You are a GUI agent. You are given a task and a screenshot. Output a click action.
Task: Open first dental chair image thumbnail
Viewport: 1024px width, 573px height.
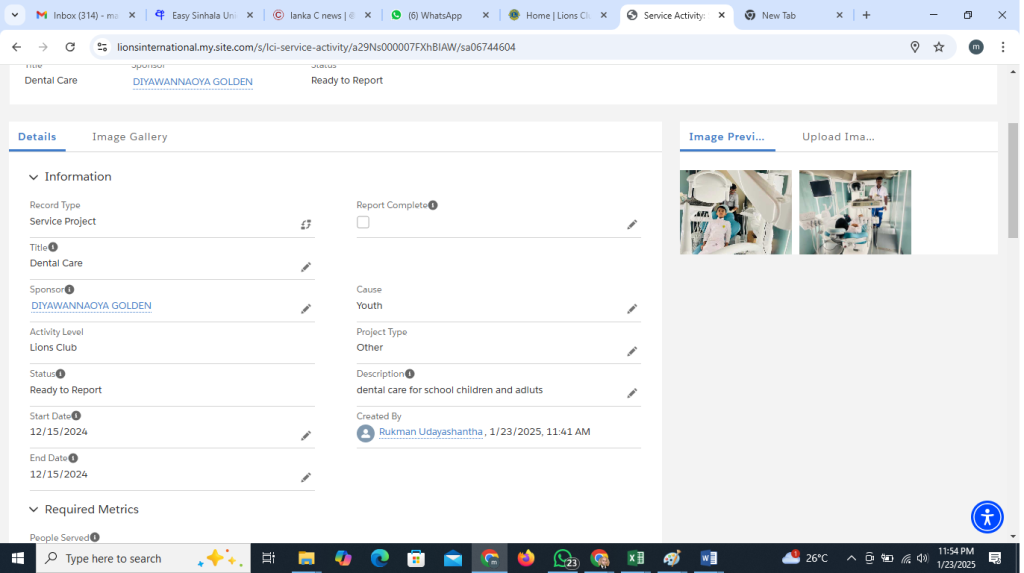[735, 212]
